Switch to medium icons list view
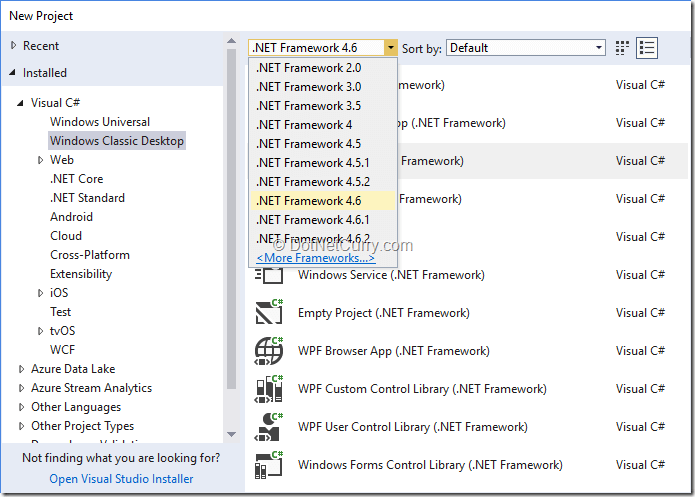This screenshot has width=695, height=497. tap(647, 48)
